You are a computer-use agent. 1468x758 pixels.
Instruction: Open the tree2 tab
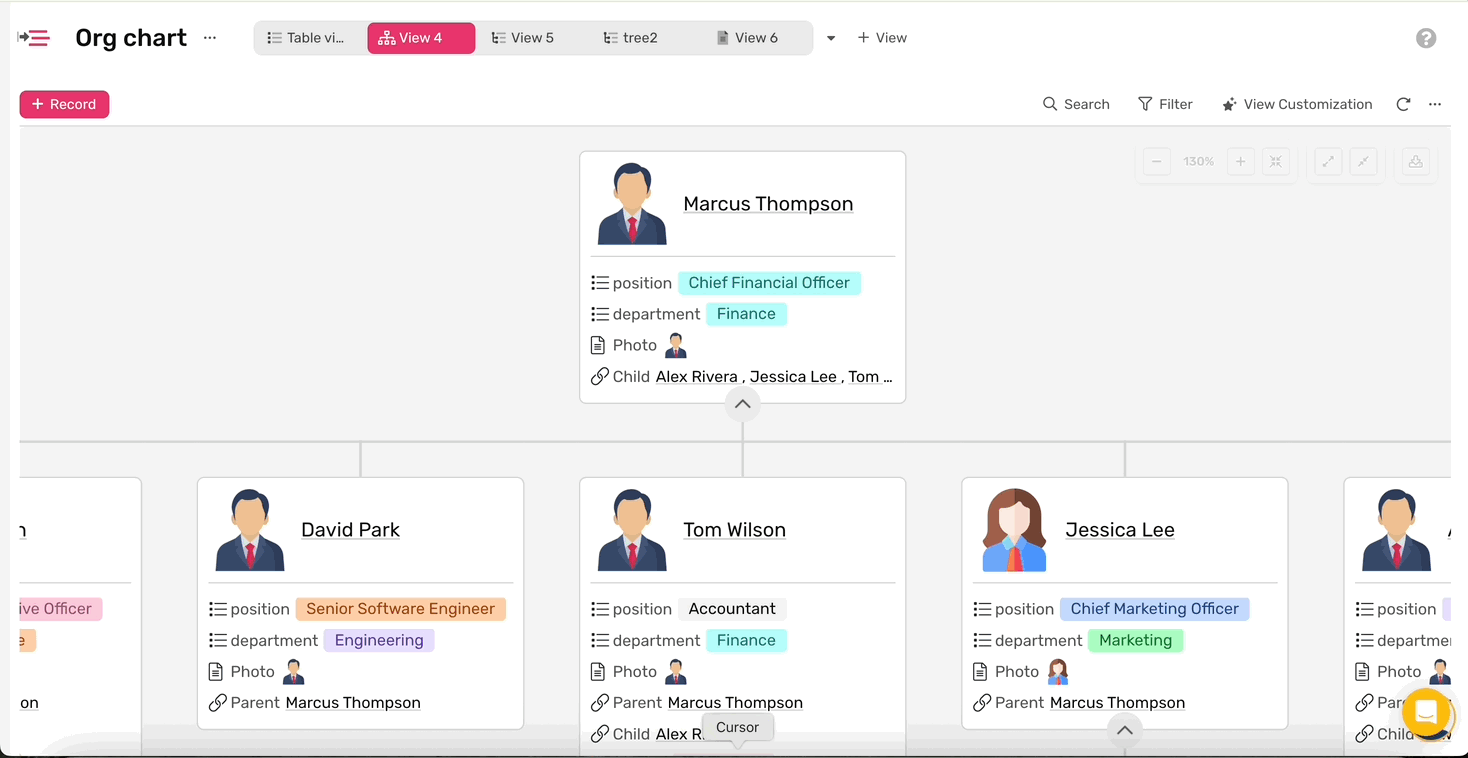click(x=633, y=38)
